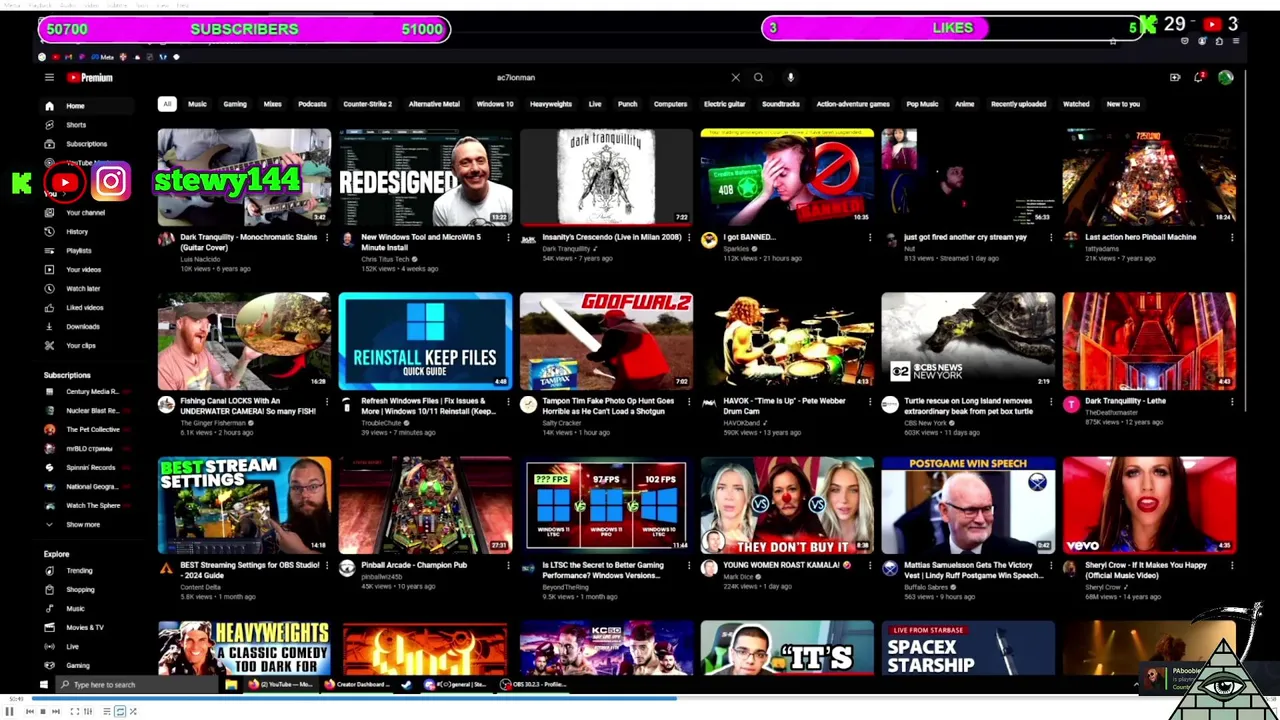Open options for Last action hero Pinball
The width and height of the screenshot is (1280, 720).
point(1232,238)
